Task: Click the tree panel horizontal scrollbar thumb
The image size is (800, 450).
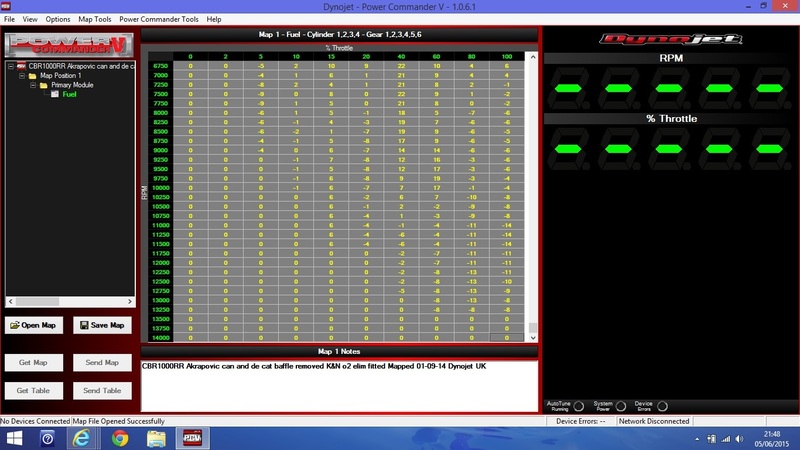Action: point(37,302)
